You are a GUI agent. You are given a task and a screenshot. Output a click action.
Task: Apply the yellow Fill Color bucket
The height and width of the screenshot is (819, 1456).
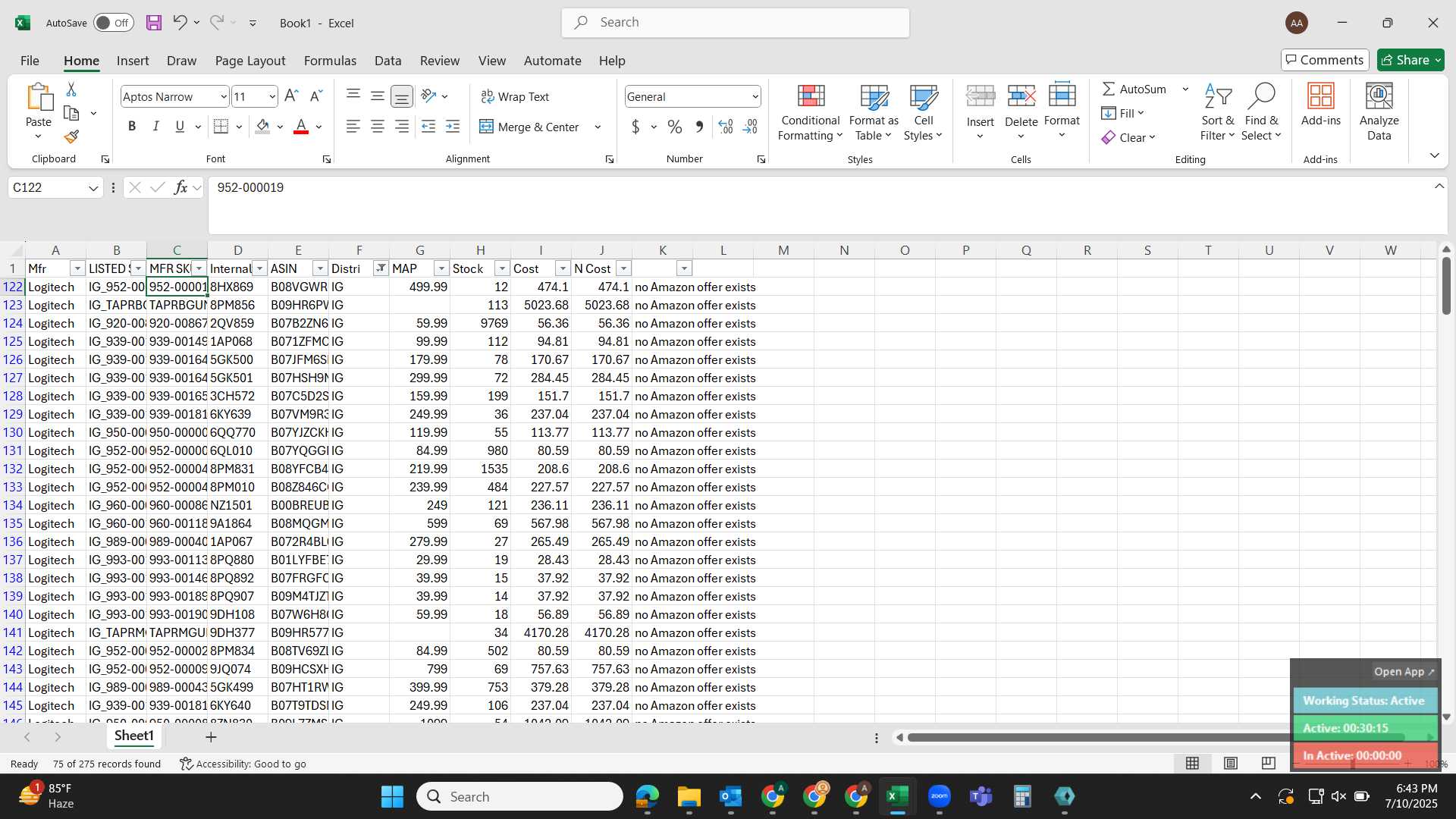click(x=262, y=127)
